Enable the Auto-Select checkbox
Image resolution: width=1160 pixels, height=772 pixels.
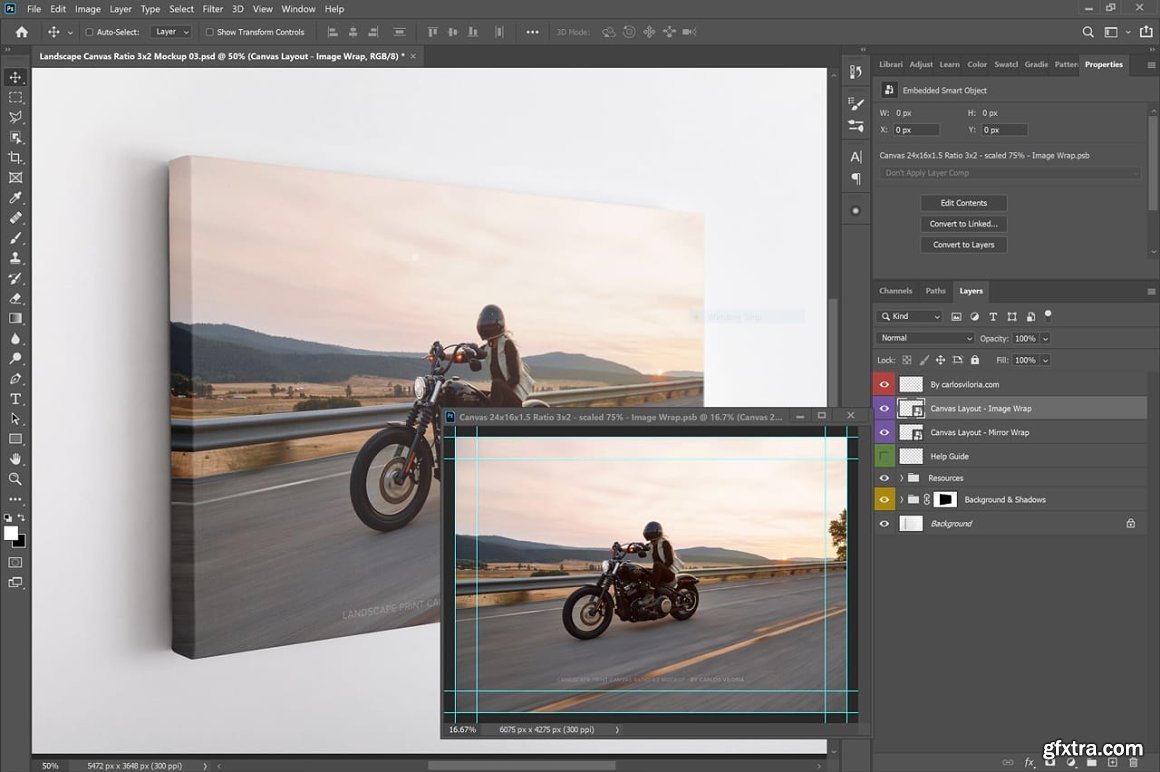(89, 32)
